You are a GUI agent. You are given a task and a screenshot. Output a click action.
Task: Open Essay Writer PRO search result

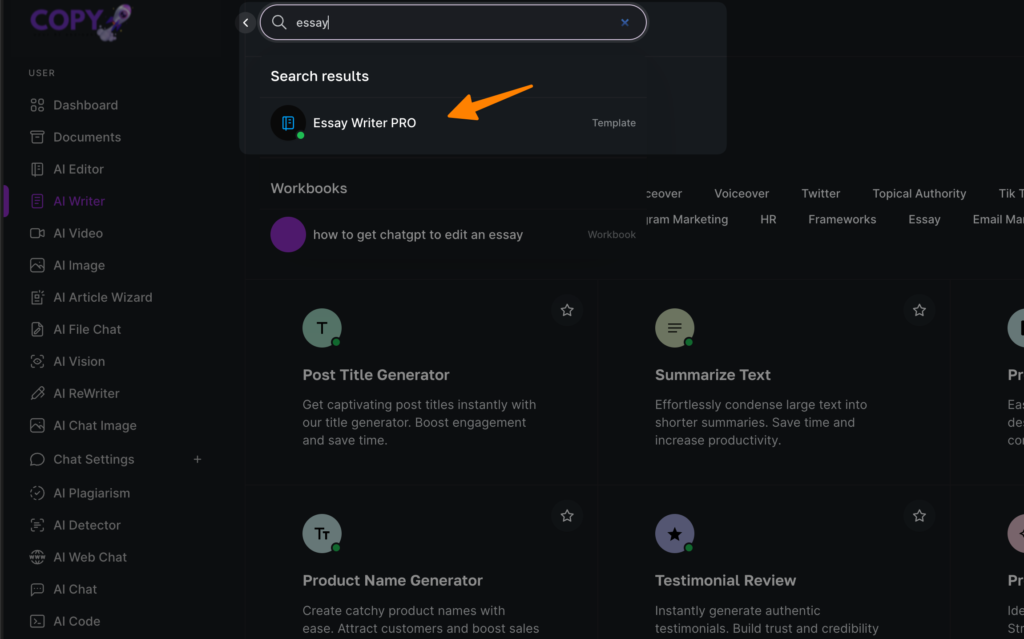click(x=364, y=123)
